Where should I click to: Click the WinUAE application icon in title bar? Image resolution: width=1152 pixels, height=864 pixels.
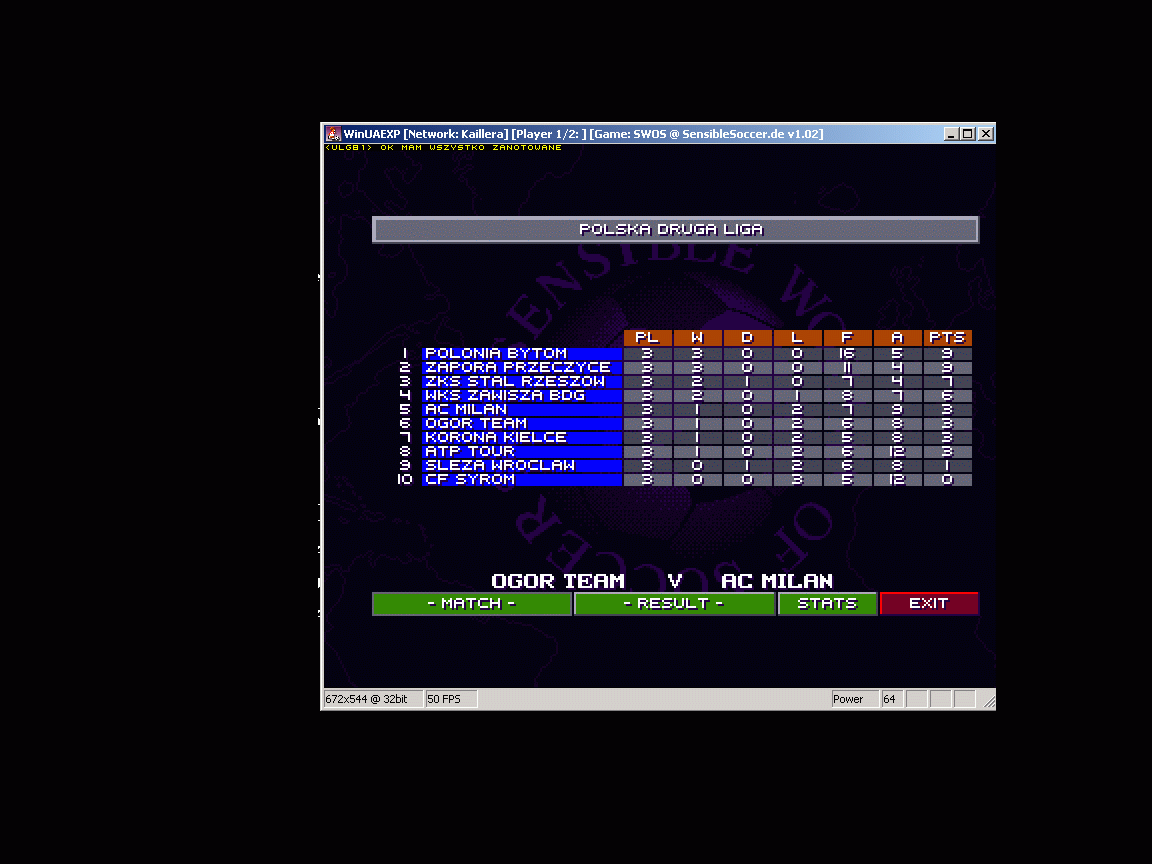[x=333, y=134]
